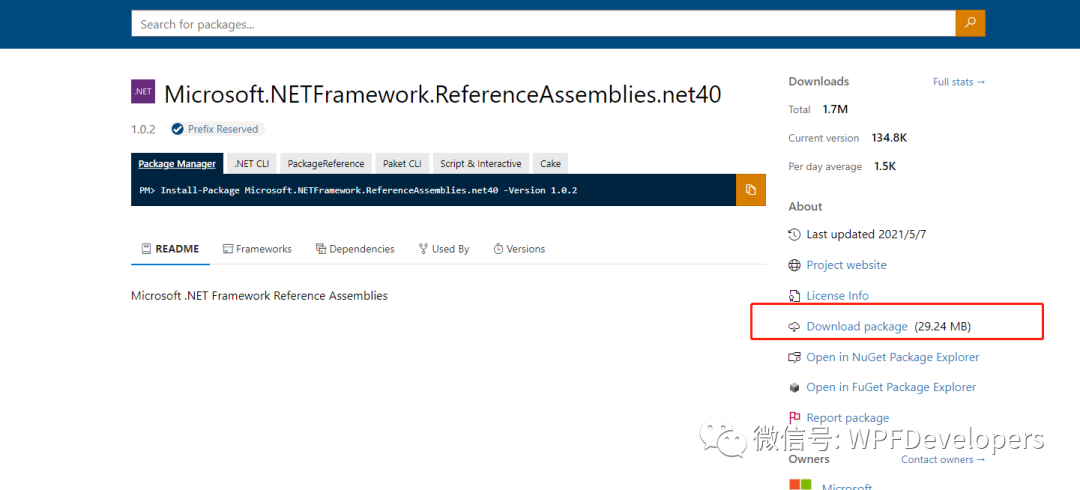Image resolution: width=1080 pixels, height=490 pixels.
Task: Focus the Search for packages field
Action: coord(543,23)
